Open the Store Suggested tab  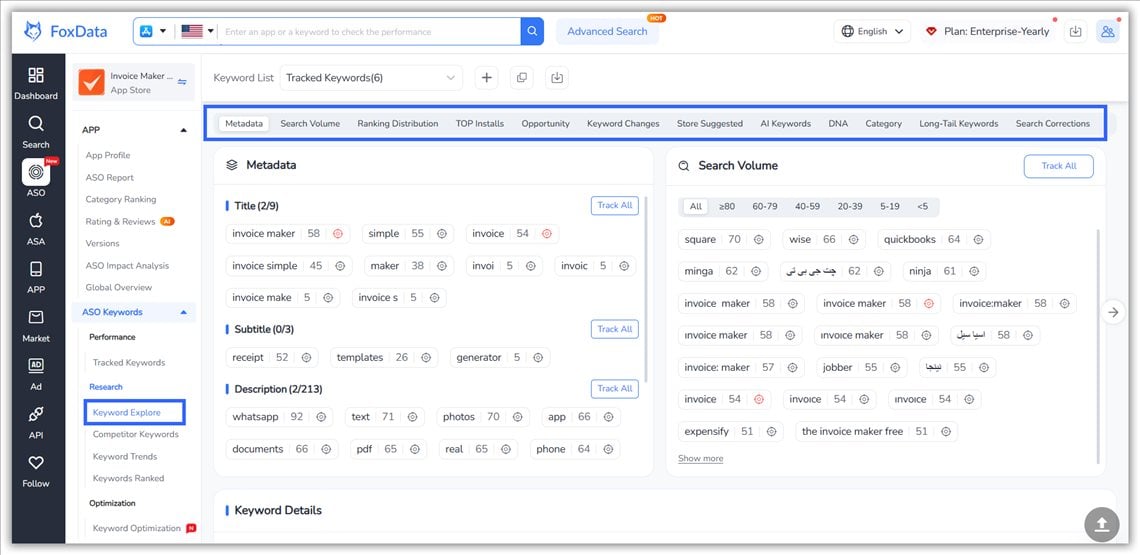click(x=710, y=124)
